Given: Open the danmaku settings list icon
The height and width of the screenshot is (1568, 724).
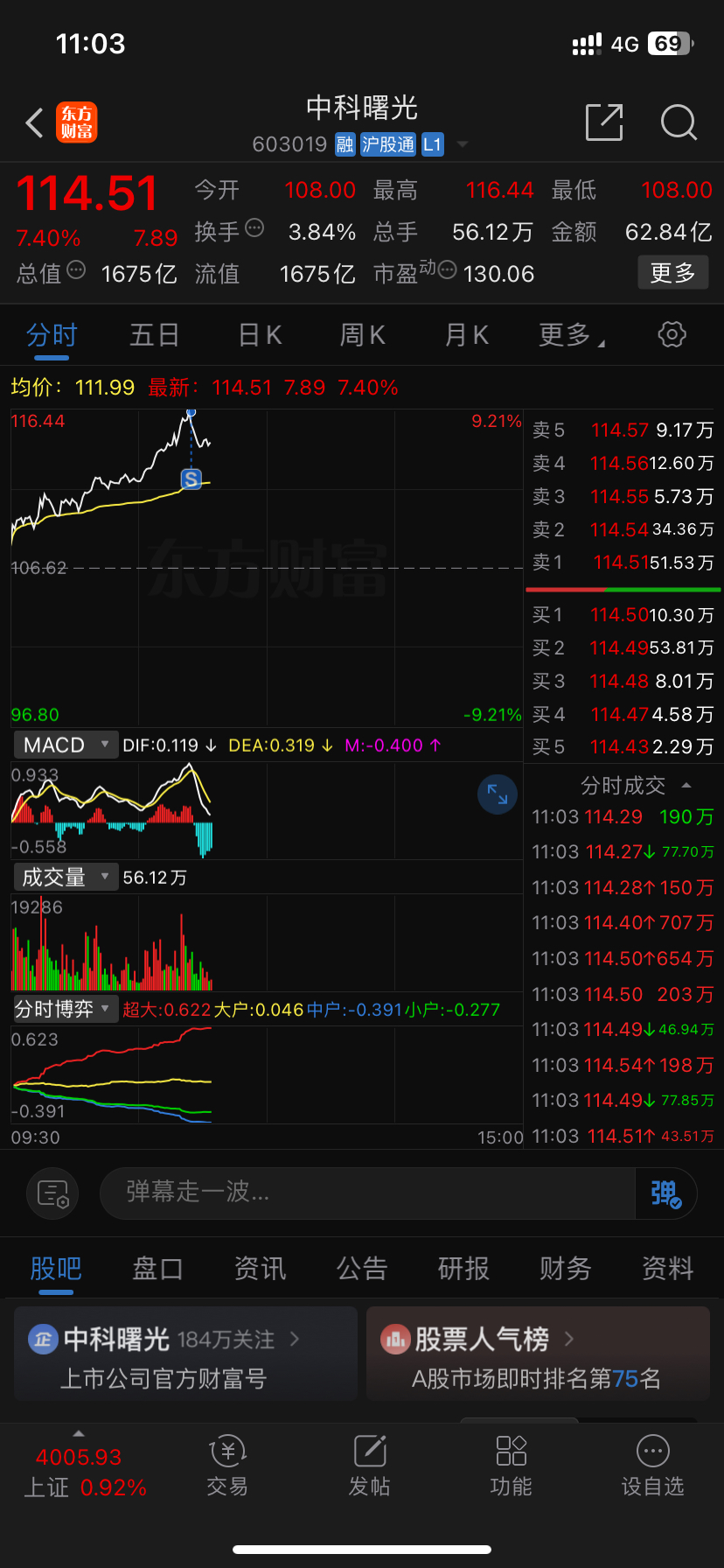Looking at the screenshot, I should [52, 1193].
